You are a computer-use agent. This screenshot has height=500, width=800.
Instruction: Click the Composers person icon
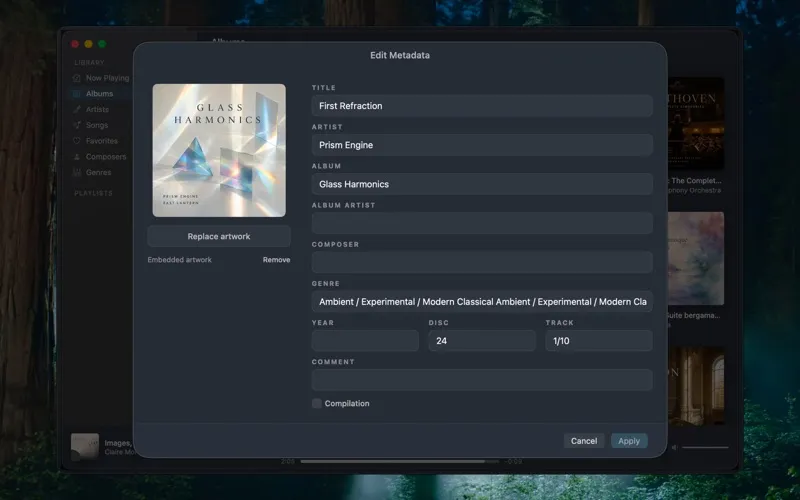77,157
